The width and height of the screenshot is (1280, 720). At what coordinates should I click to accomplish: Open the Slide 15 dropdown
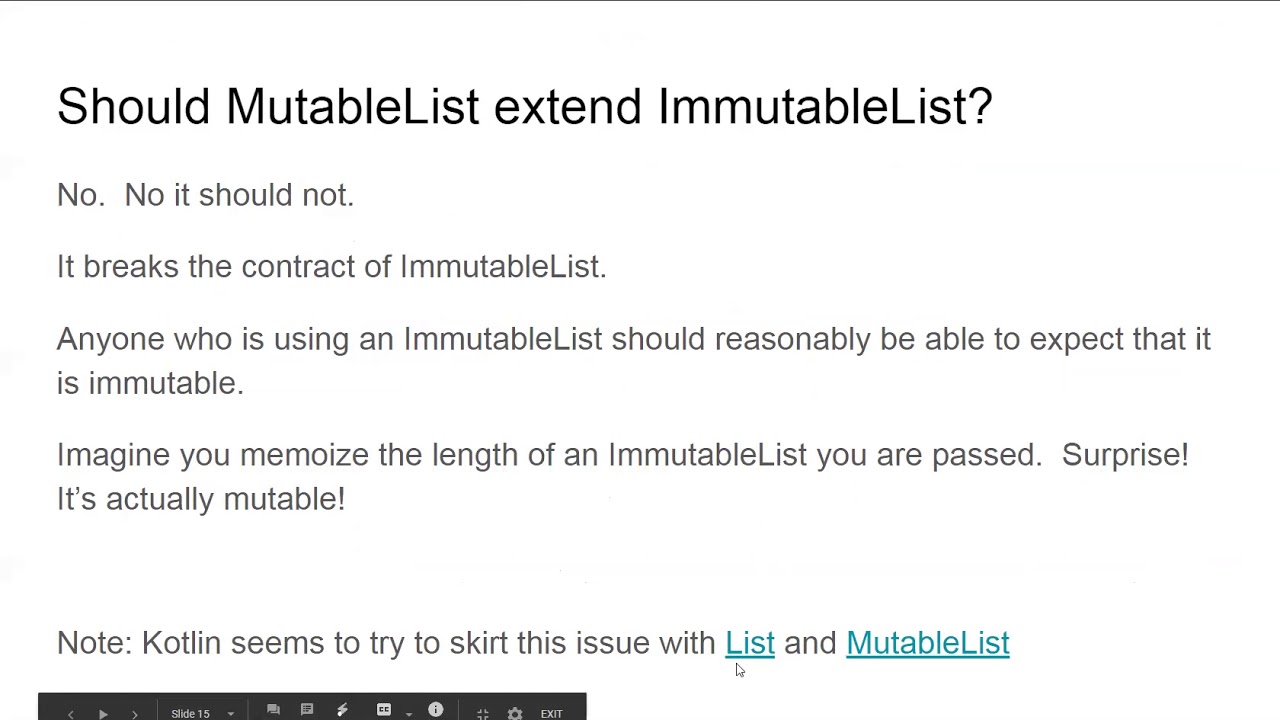[202, 713]
